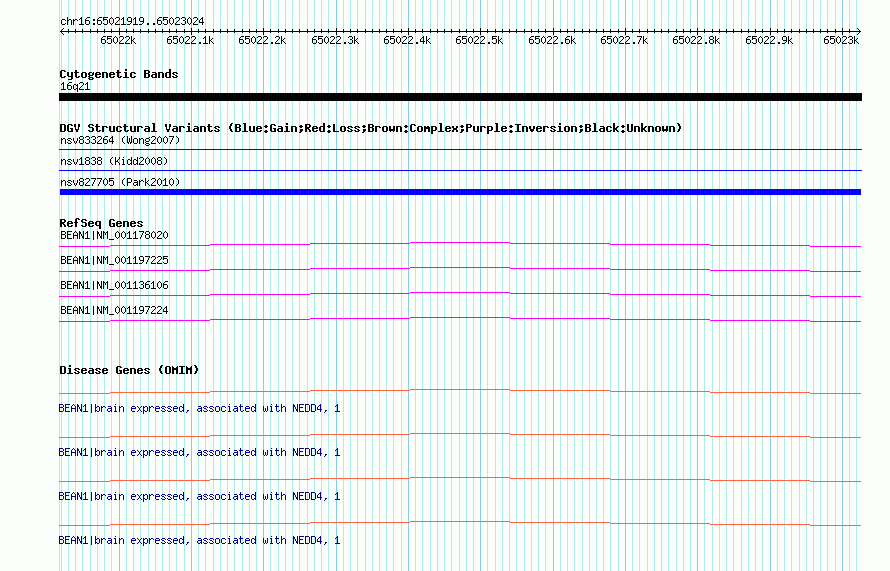The height and width of the screenshot is (571, 890).
Task: Click the black 16q21 cytogenetic band bar
Action: tap(460, 97)
